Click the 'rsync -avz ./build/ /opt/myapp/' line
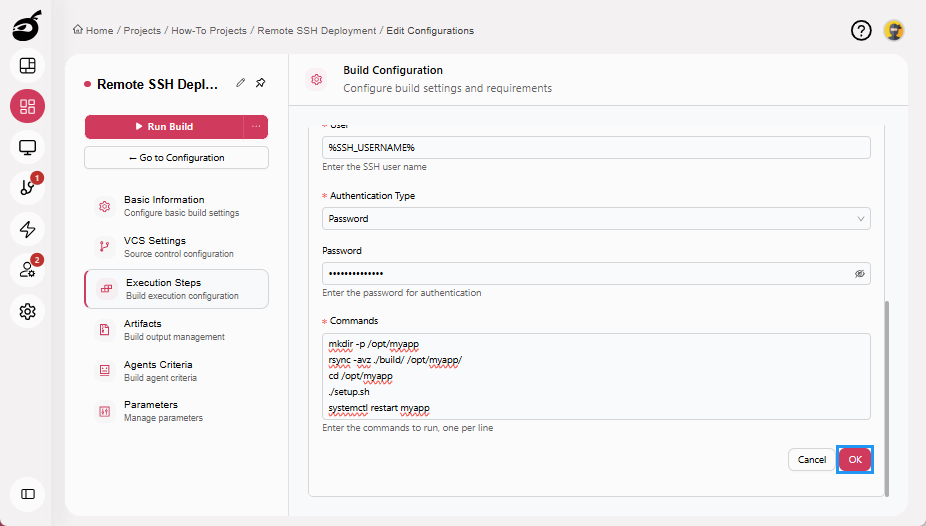926x526 pixels. pyautogui.click(x=395, y=360)
